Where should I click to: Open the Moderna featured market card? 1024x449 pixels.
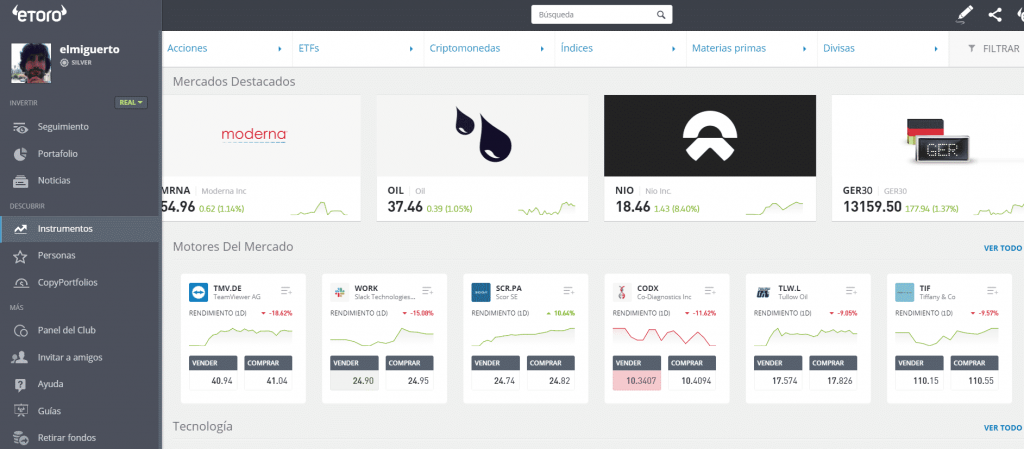pyautogui.click(x=261, y=159)
